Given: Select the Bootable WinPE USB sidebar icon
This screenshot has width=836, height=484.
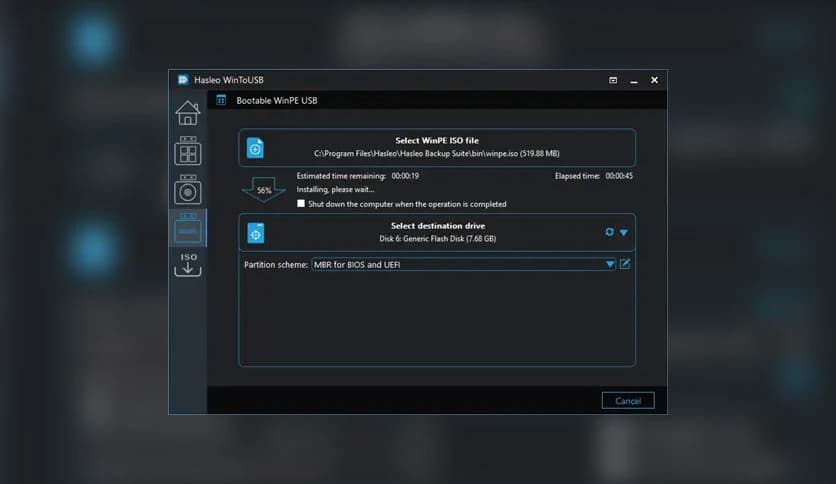Looking at the screenshot, I should click(x=188, y=228).
